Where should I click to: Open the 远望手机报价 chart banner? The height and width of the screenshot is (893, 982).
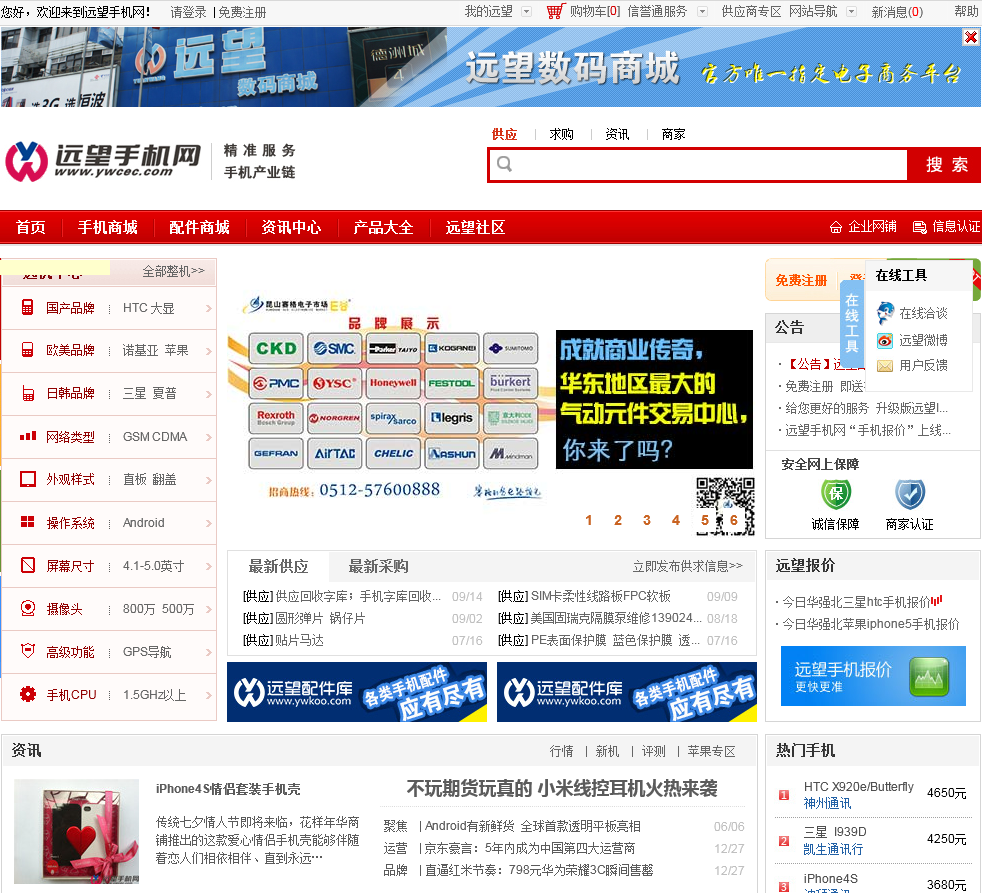pos(873,676)
